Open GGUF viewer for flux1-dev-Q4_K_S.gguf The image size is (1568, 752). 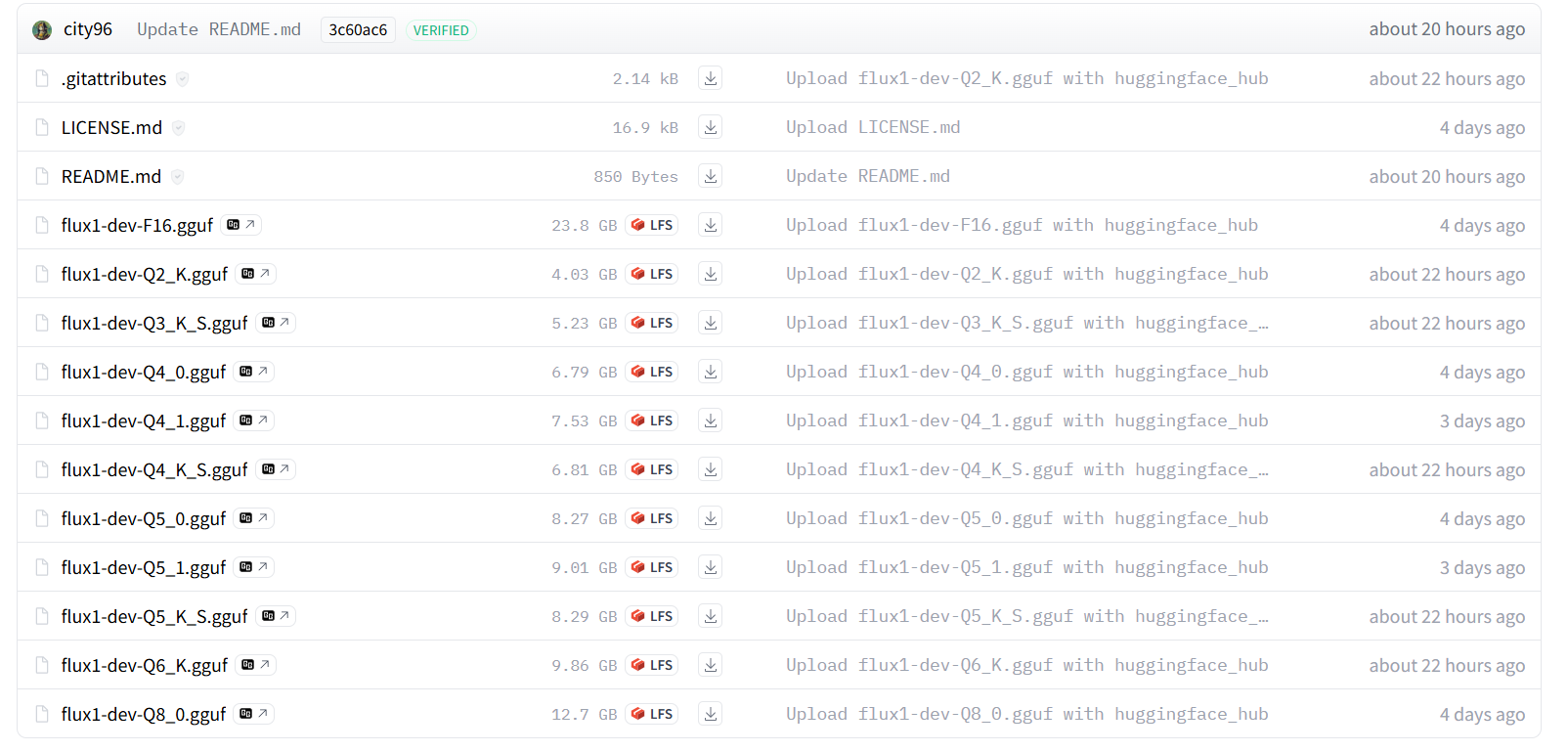[276, 469]
